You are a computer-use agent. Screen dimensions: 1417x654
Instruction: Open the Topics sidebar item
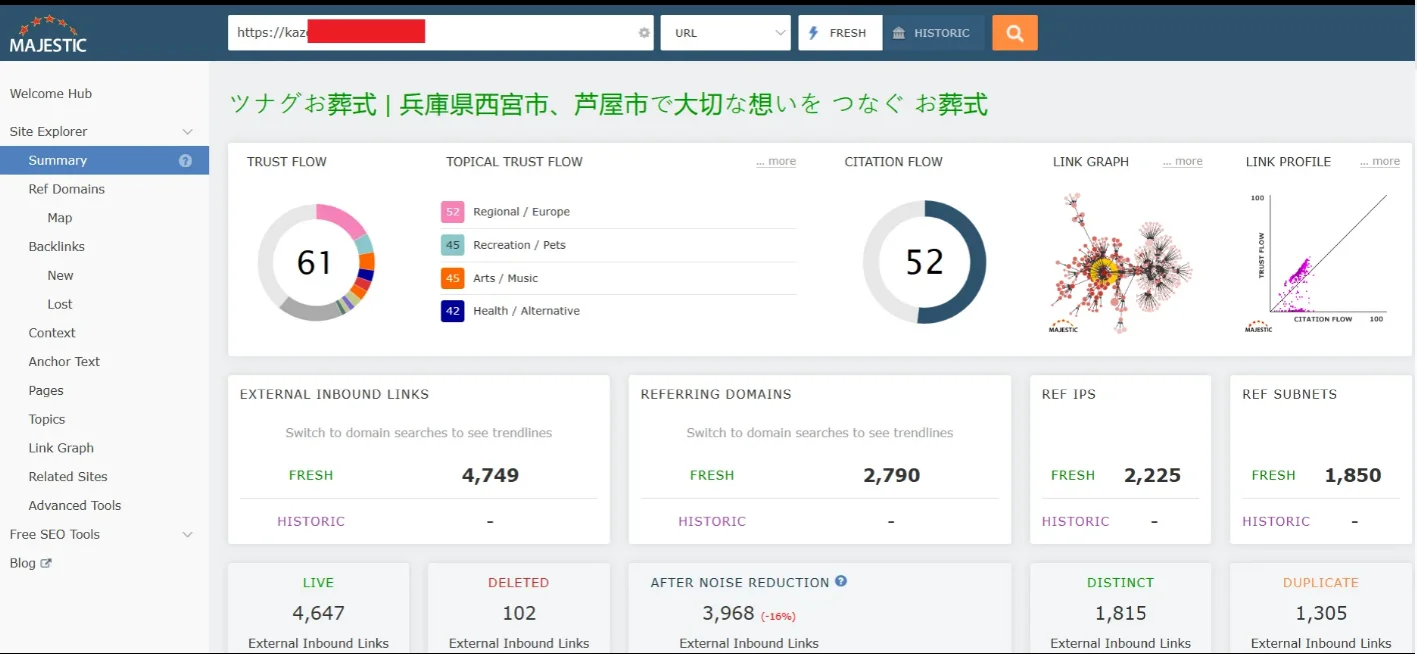(47, 419)
